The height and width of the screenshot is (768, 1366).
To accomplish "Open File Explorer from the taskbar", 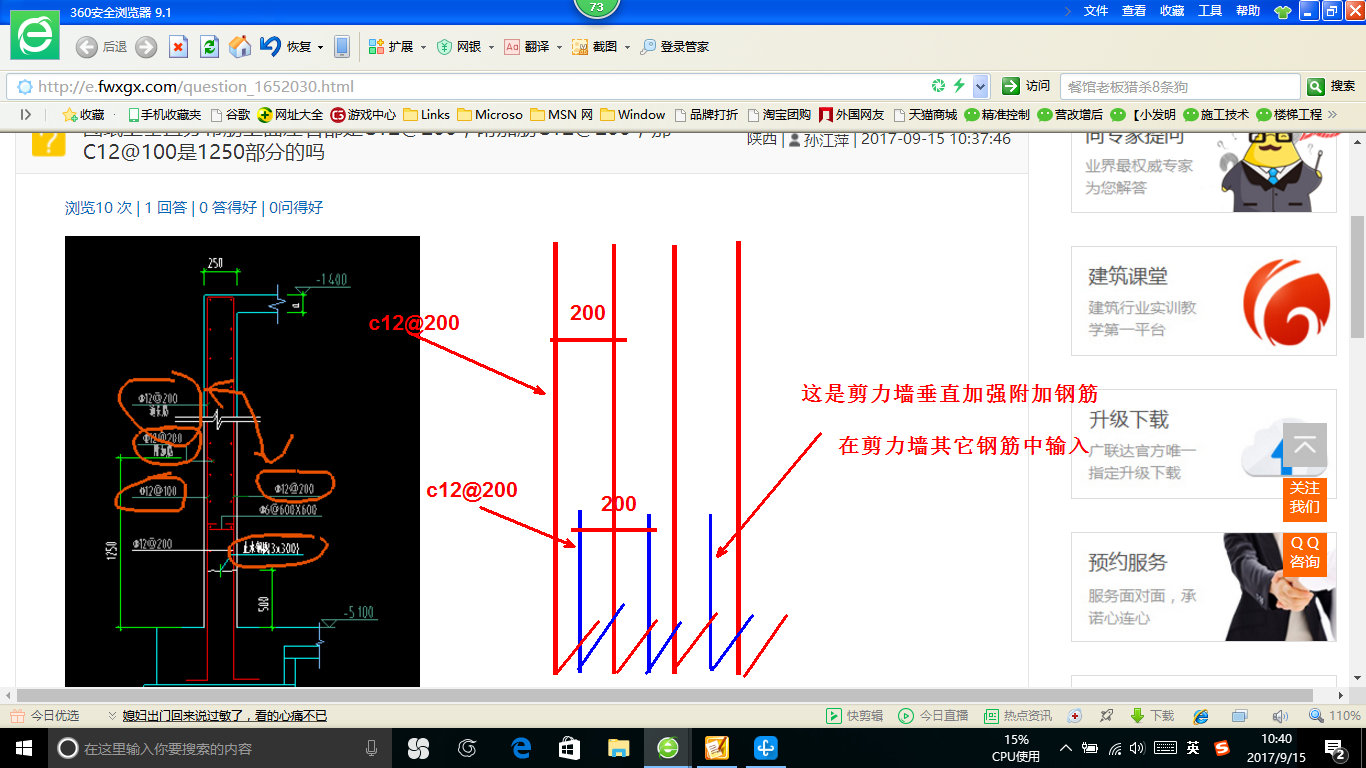I will click(x=619, y=747).
